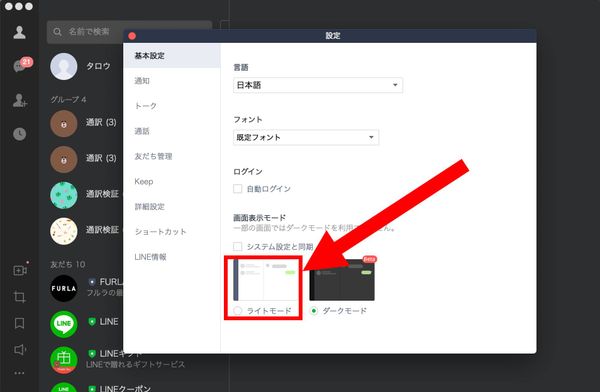Click the light mode preview thumbnail
The image size is (600, 392).
266,280
